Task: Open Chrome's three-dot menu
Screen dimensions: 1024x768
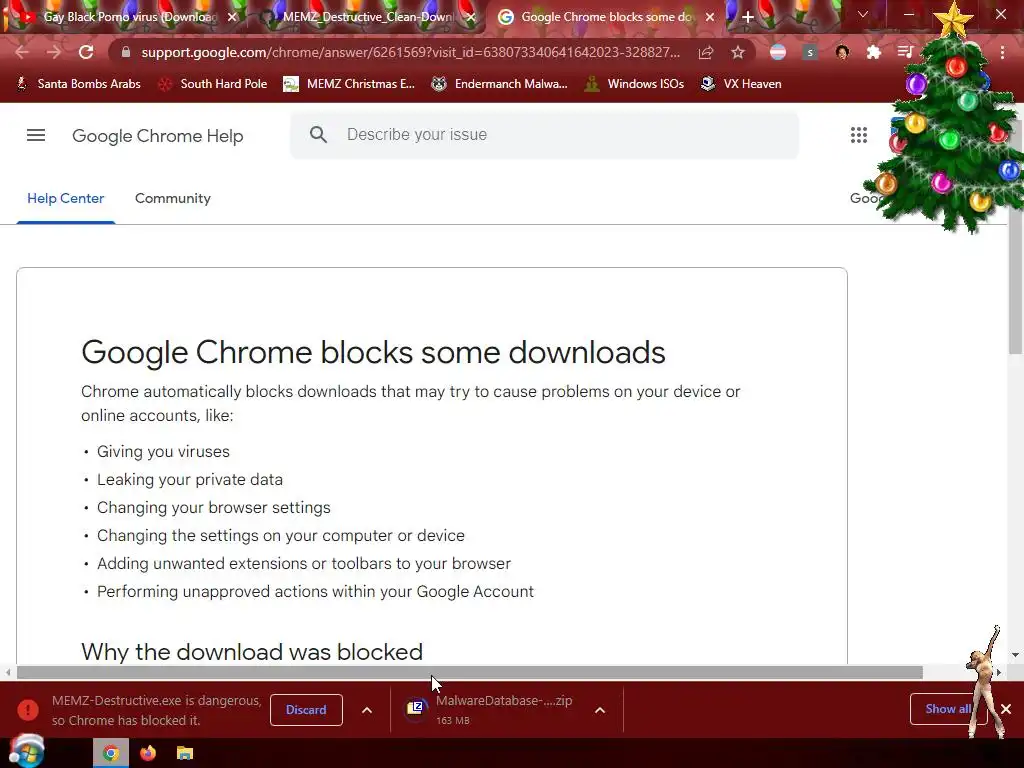Action: pyautogui.click(x=1002, y=52)
